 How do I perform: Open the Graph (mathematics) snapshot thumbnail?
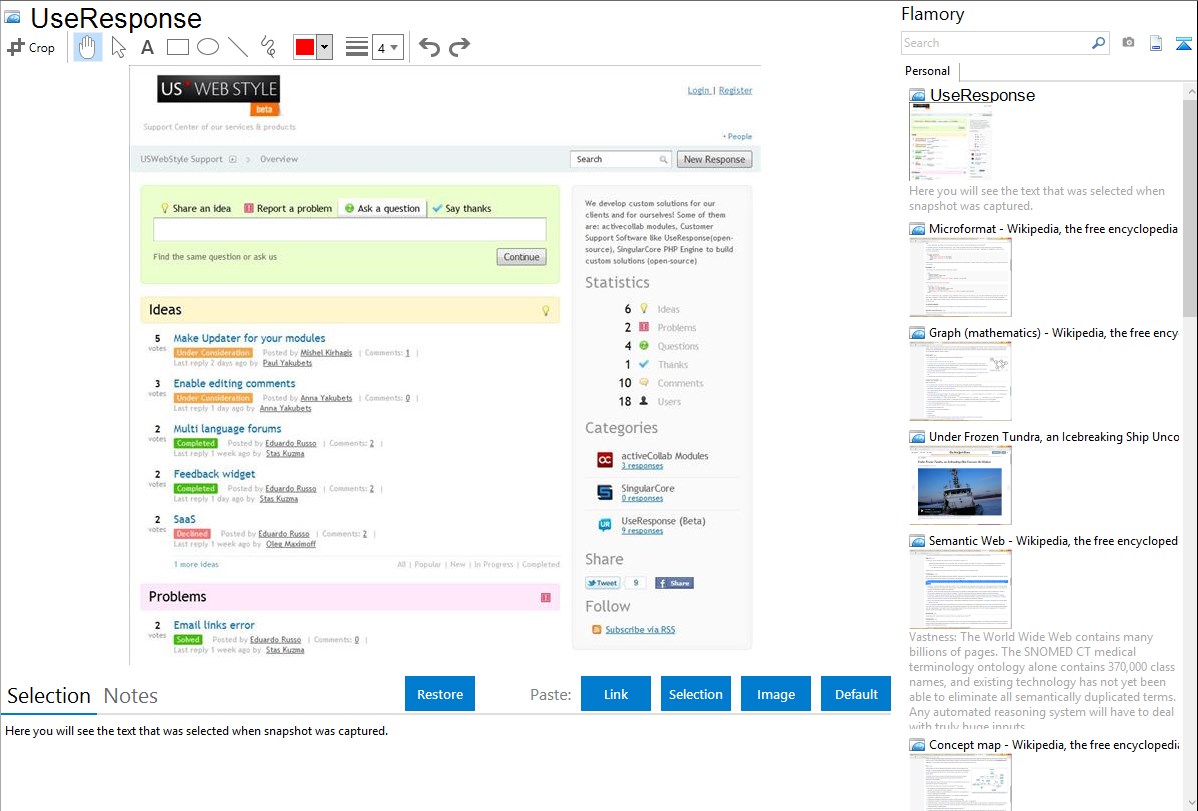(960, 381)
